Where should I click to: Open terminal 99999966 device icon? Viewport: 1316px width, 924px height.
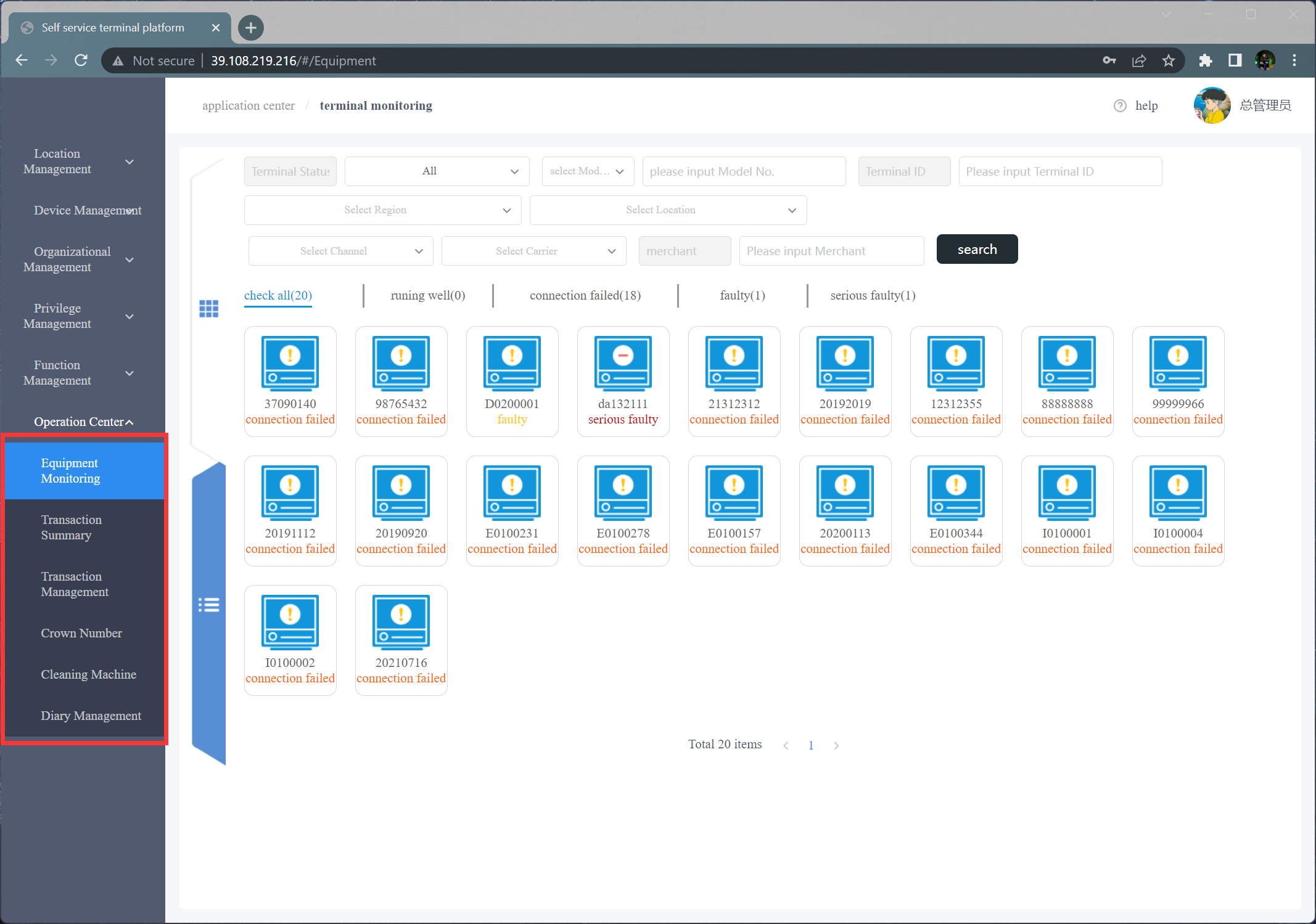tap(1178, 363)
